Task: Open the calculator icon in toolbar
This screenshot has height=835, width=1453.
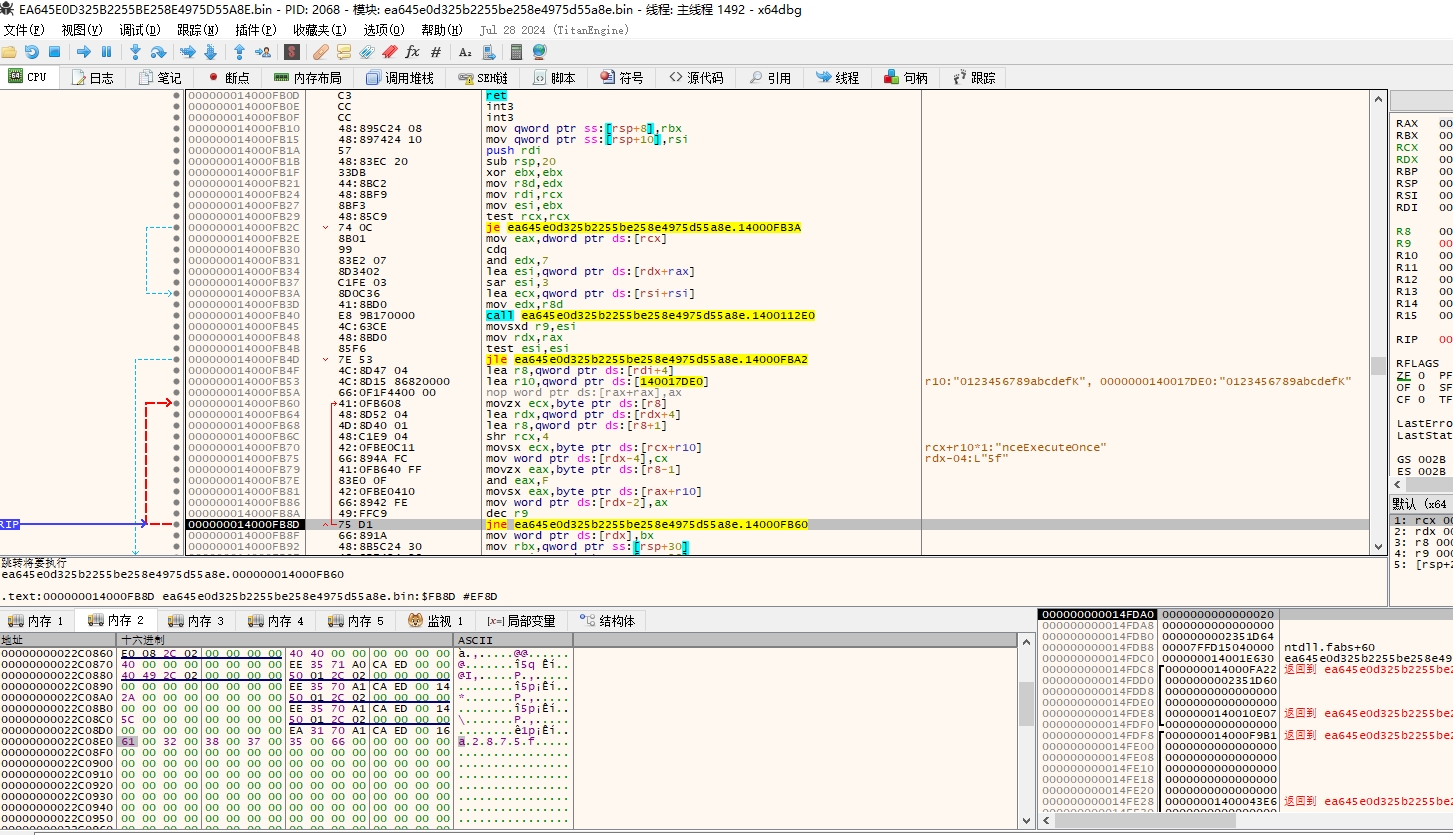Action: 516,52
